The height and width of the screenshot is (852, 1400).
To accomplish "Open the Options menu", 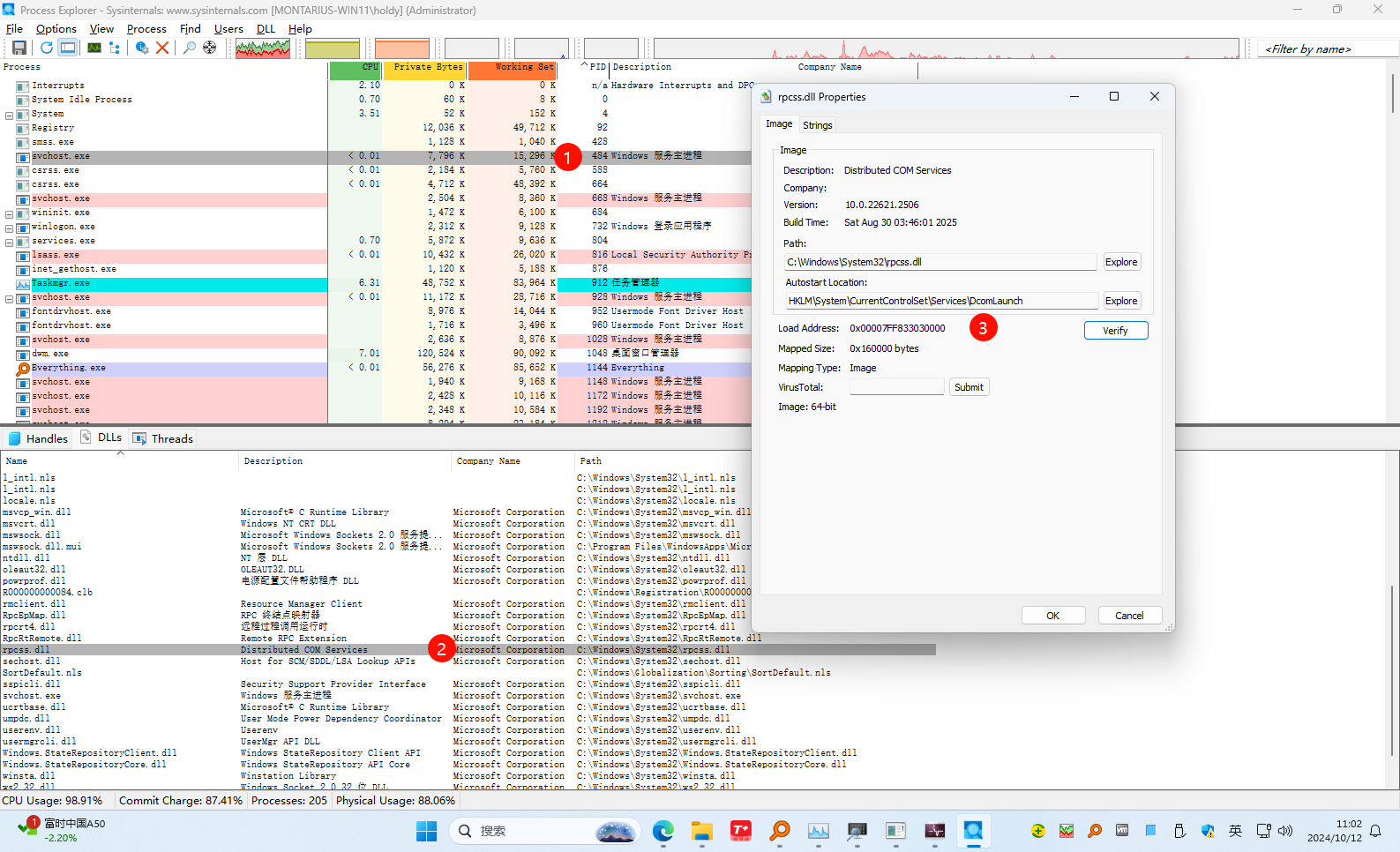I will tap(56, 29).
